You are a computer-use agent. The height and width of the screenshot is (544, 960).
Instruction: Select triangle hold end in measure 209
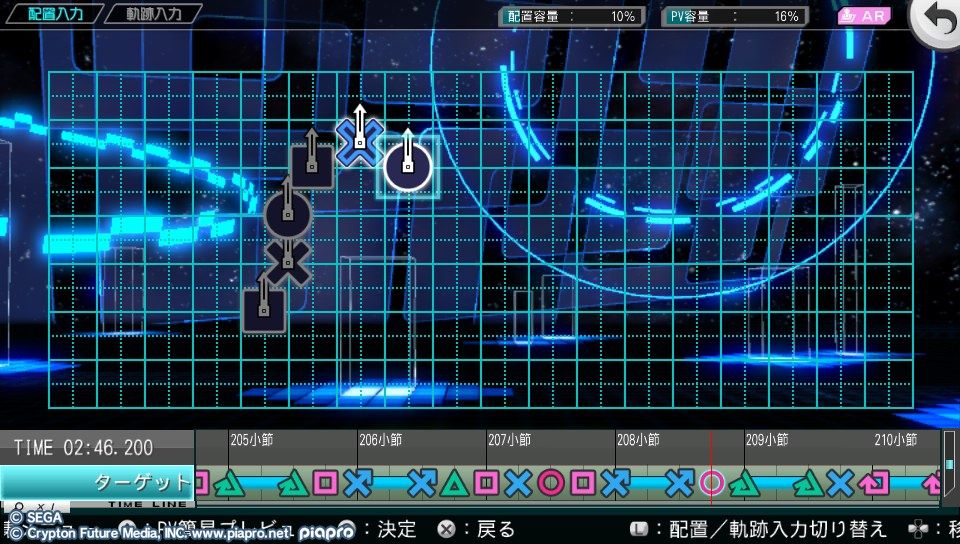tap(808, 483)
